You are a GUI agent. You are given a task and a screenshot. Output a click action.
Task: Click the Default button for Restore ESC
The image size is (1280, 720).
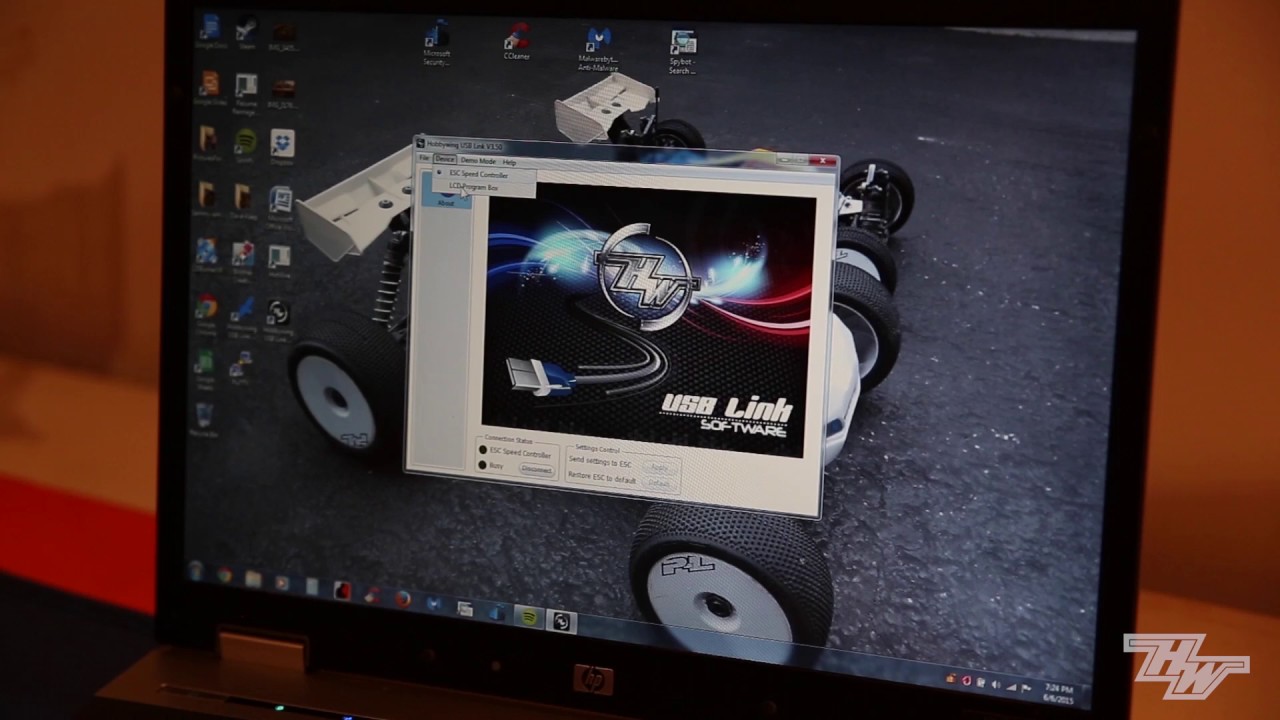point(658,483)
